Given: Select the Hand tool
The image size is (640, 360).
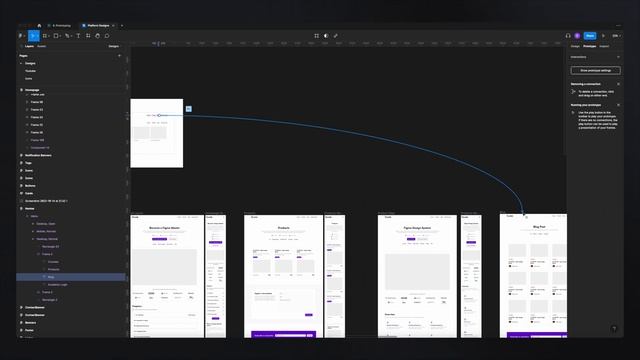Looking at the screenshot, I should click(98, 36).
